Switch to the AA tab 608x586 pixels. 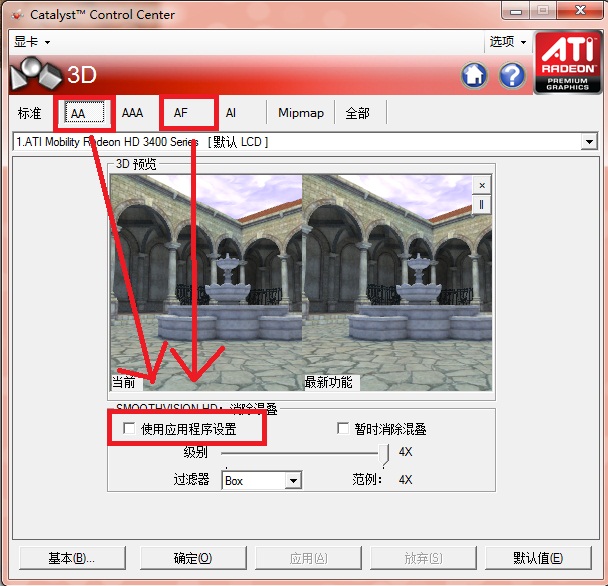pos(85,113)
